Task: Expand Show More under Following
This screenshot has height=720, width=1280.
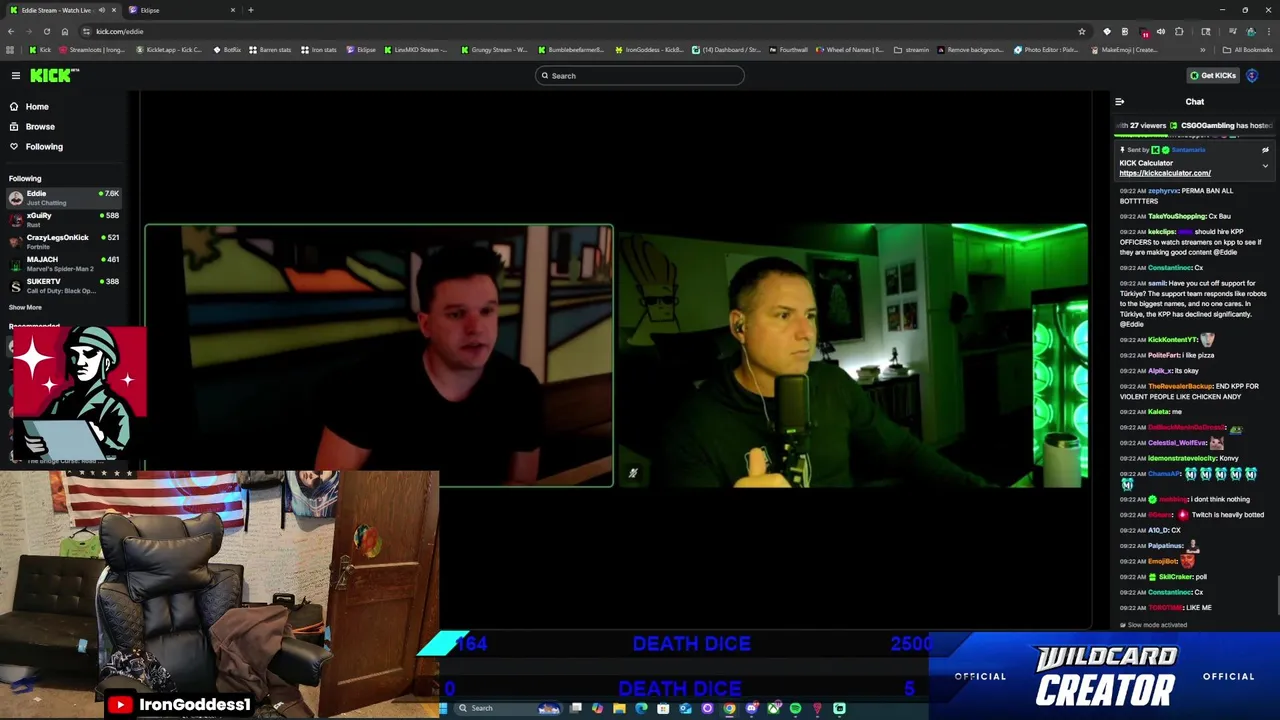Action: click(25, 307)
